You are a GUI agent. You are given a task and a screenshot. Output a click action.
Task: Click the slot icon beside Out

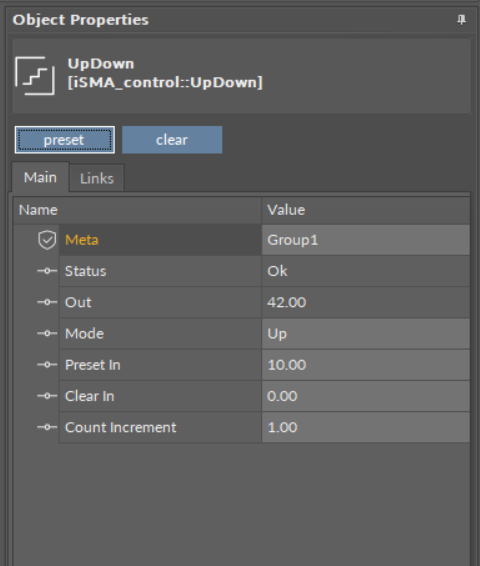(47, 302)
